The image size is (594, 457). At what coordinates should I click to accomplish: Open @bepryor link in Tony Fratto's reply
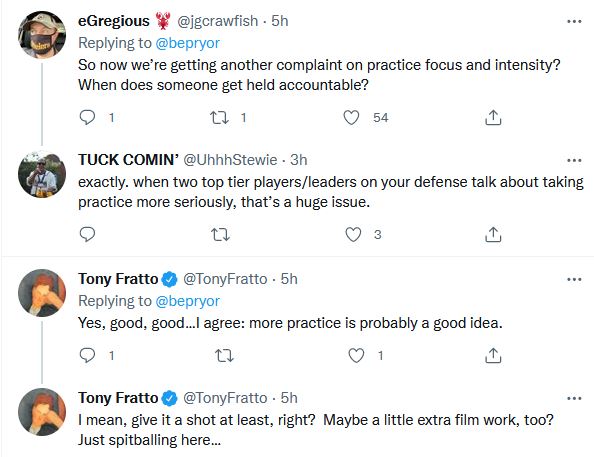point(188,301)
